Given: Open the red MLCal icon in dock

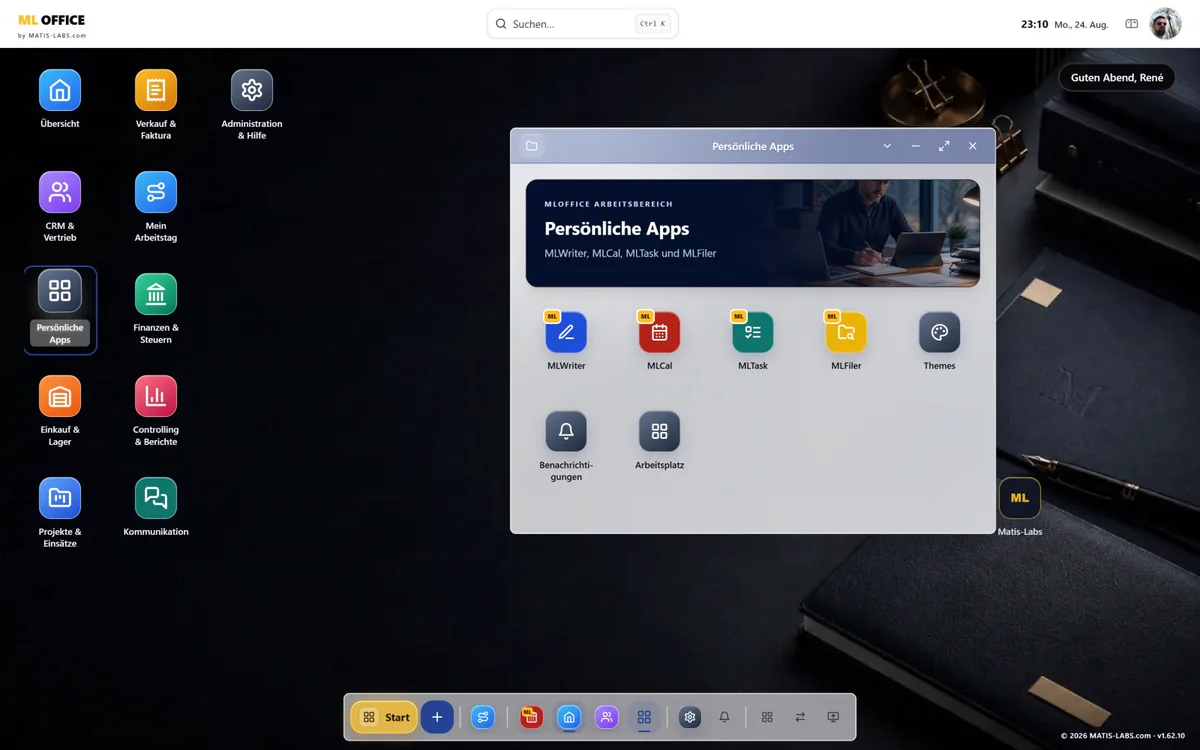Looking at the screenshot, I should 531,717.
